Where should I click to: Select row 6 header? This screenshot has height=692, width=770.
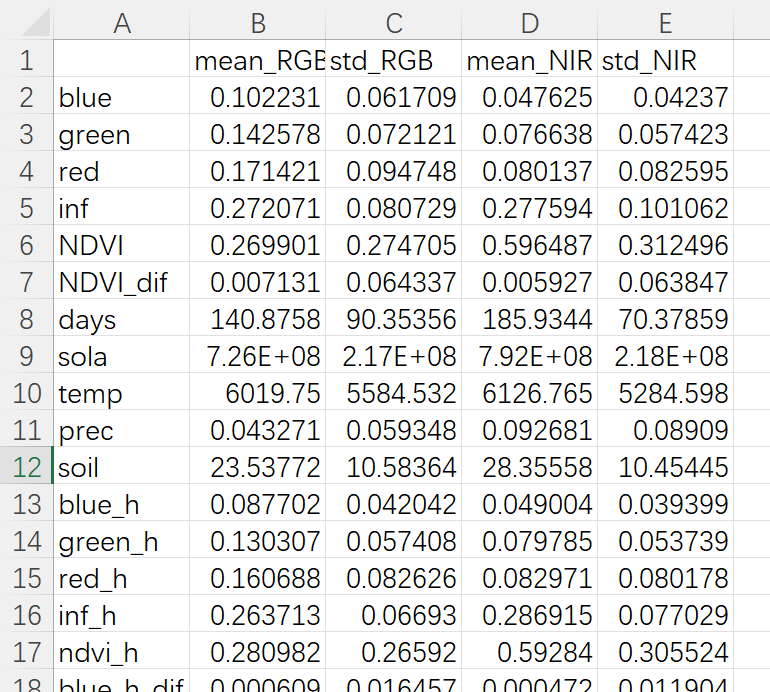[x=27, y=245]
